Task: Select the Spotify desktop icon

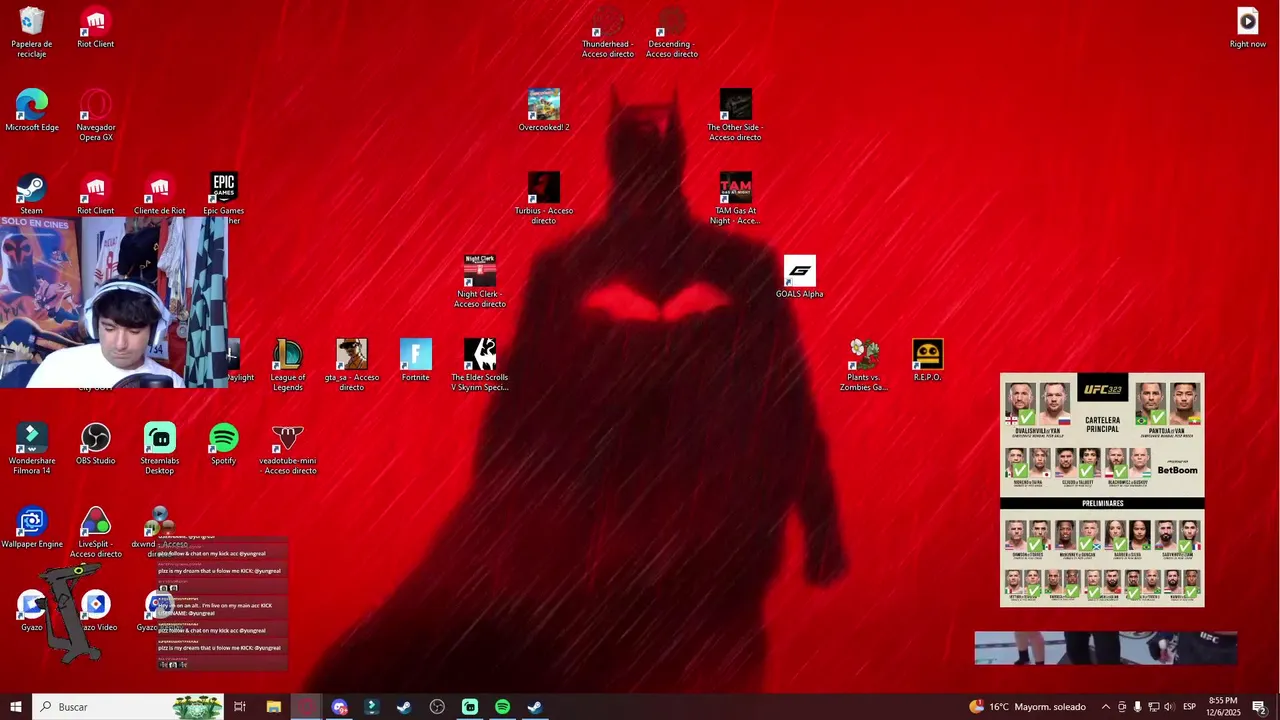Action: click(x=224, y=444)
